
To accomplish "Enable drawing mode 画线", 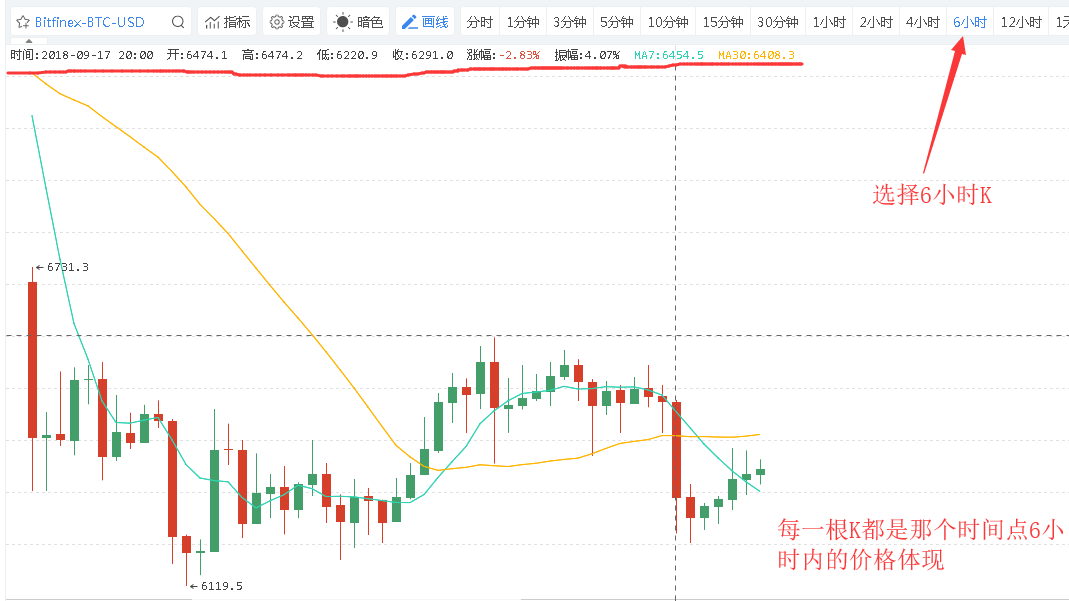I will coord(426,20).
